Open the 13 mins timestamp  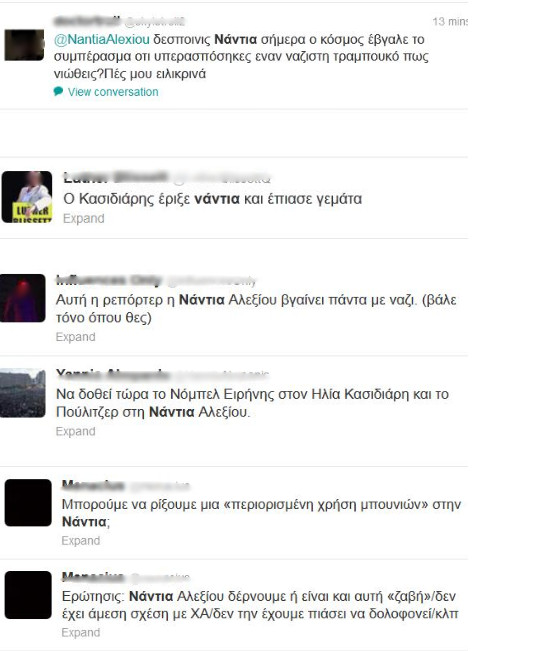point(450,22)
